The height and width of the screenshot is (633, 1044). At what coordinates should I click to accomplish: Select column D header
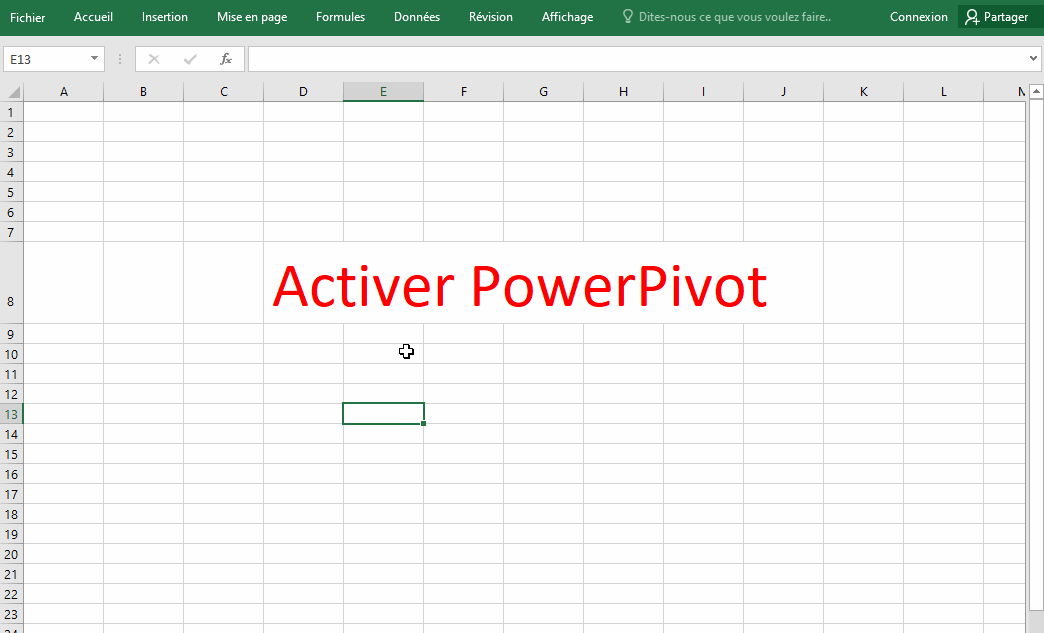(303, 92)
